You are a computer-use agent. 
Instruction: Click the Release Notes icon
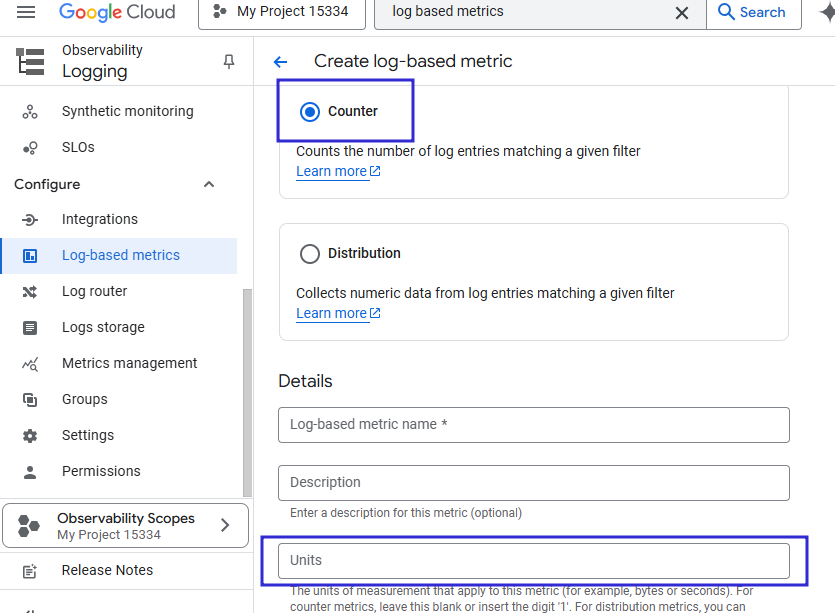(30, 571)
